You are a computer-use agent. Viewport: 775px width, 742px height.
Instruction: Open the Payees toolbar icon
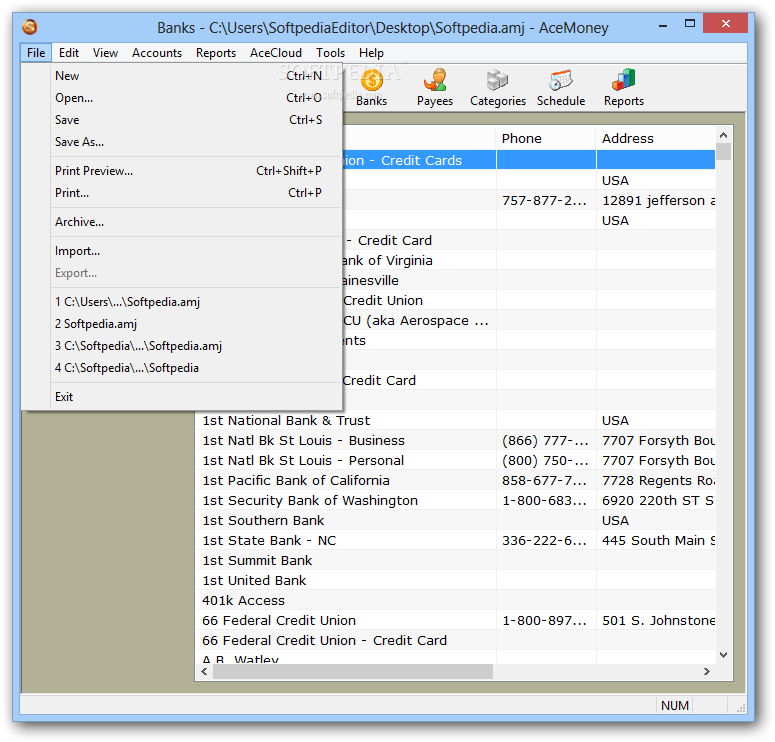point(434,88)
